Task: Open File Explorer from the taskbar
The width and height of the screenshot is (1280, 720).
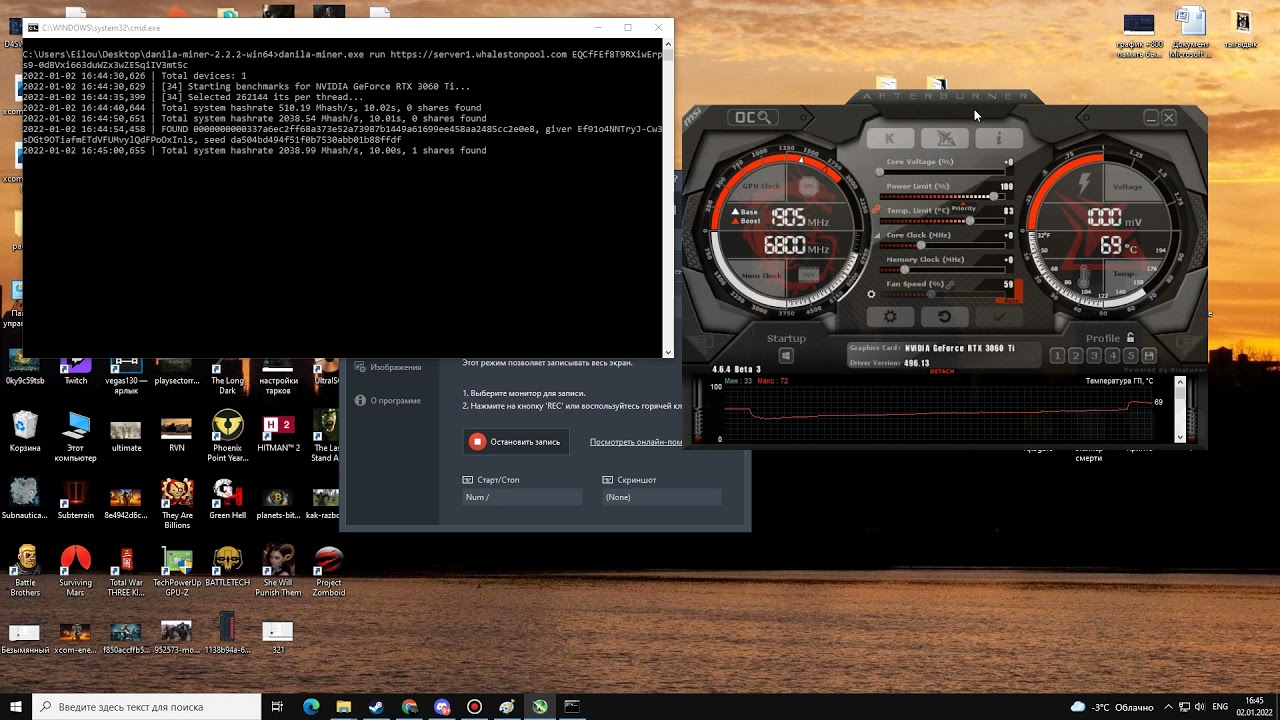Action: pyautogui.click(x=343, y=707)
